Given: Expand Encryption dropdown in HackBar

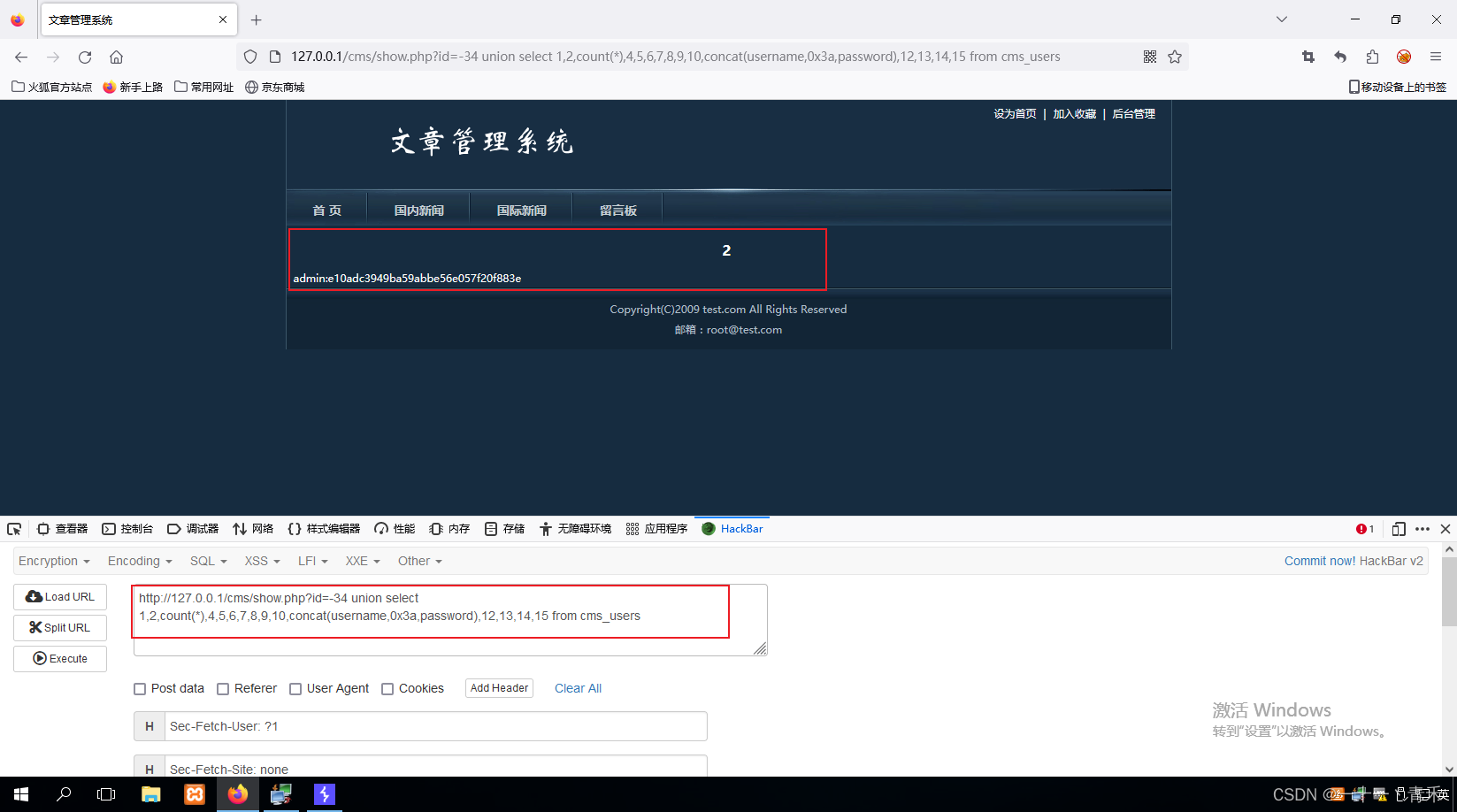Looking at the screenshot, I should pyautogui.click(x=54, y=561).
